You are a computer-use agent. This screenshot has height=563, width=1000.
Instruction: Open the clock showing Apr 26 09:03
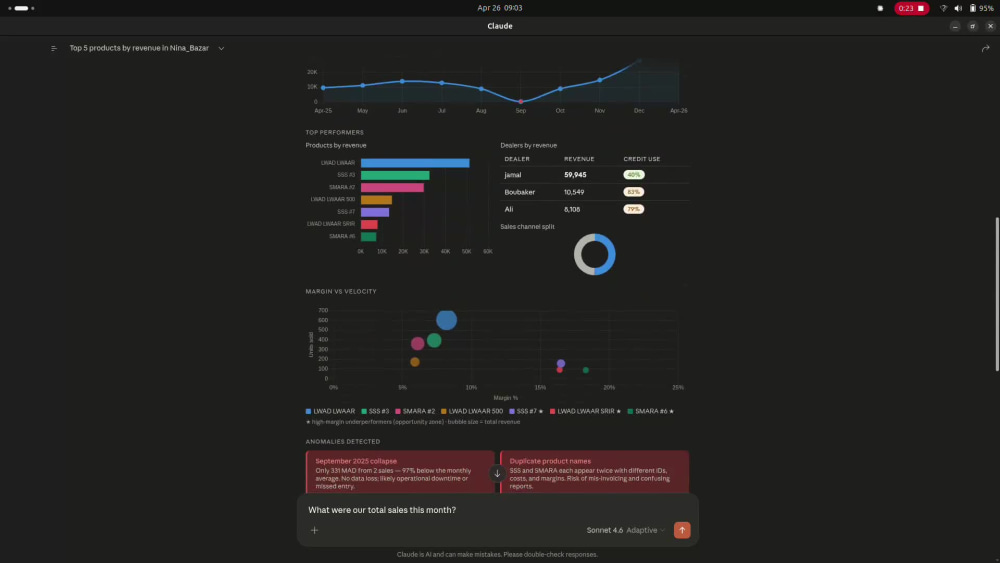499,8
